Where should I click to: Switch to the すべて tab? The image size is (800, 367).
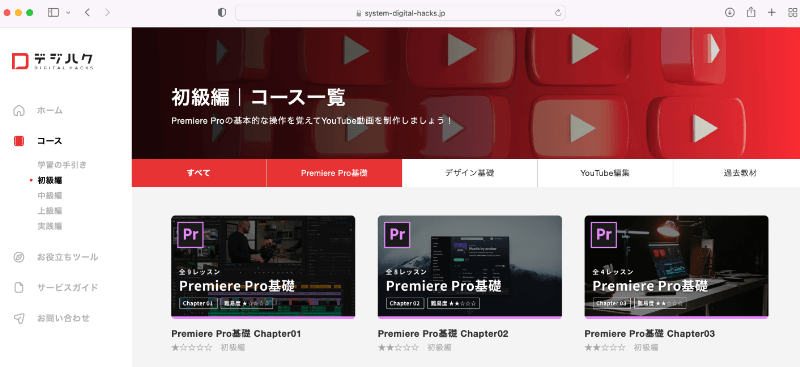coord(199,173)
